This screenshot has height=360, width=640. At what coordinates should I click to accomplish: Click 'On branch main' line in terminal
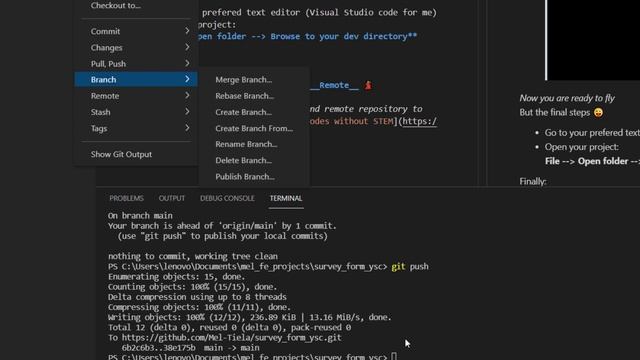[140, 216]
